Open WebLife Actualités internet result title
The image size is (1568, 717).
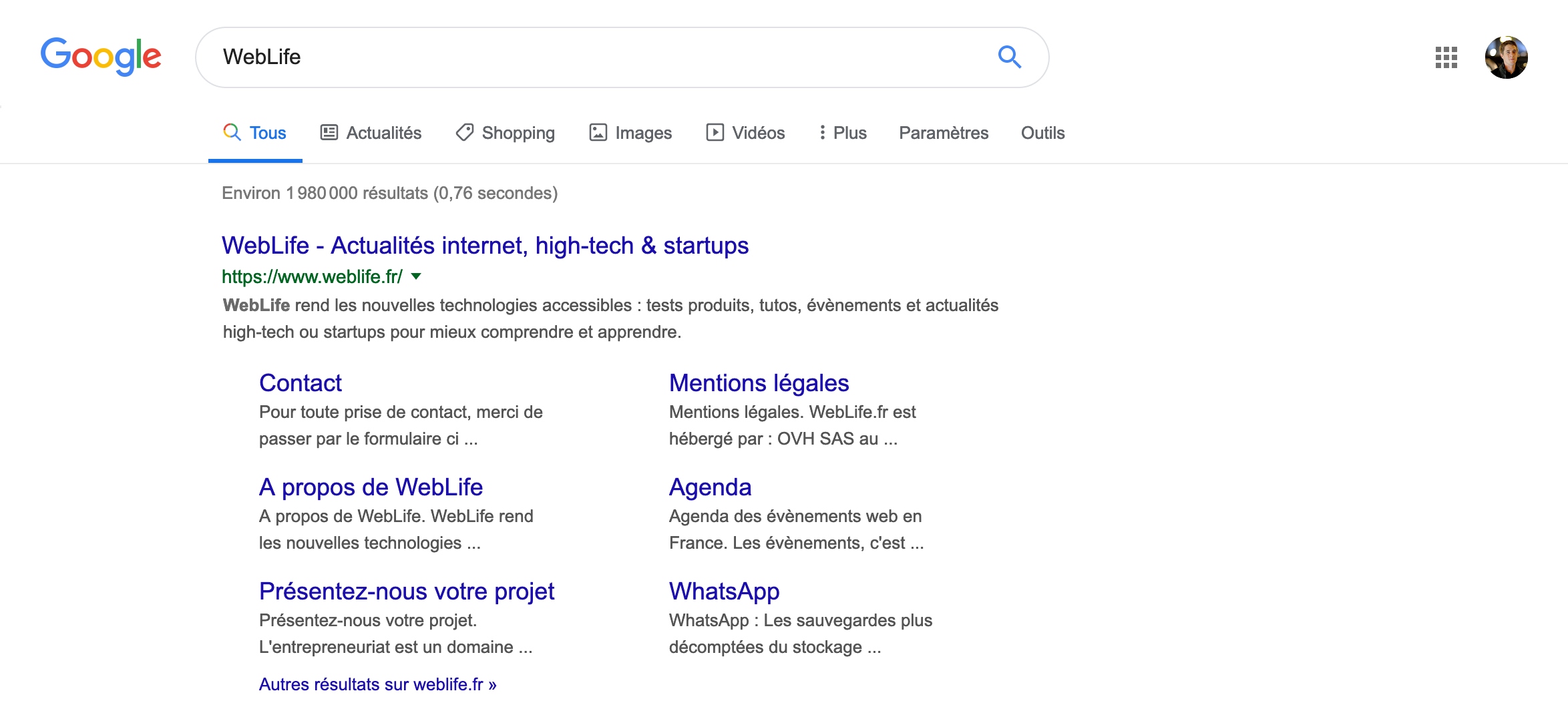[485, 246]
